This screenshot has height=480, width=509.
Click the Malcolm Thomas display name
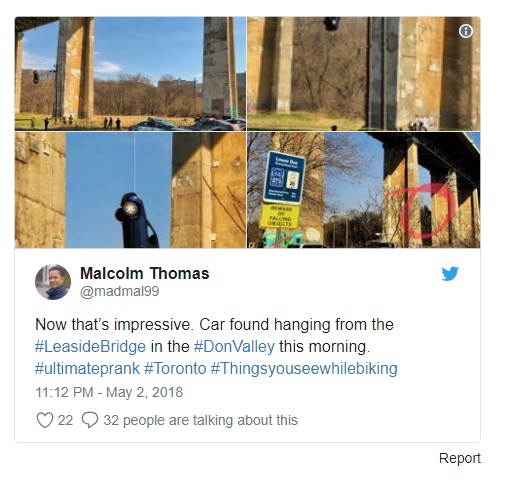145,273
